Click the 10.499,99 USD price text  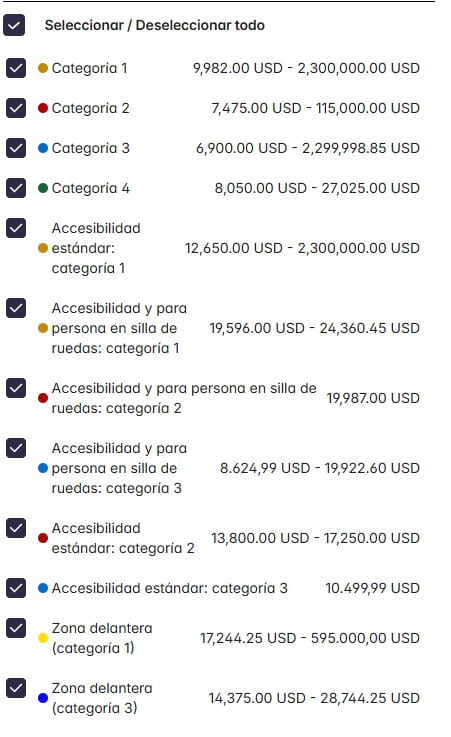pos(373,588)
